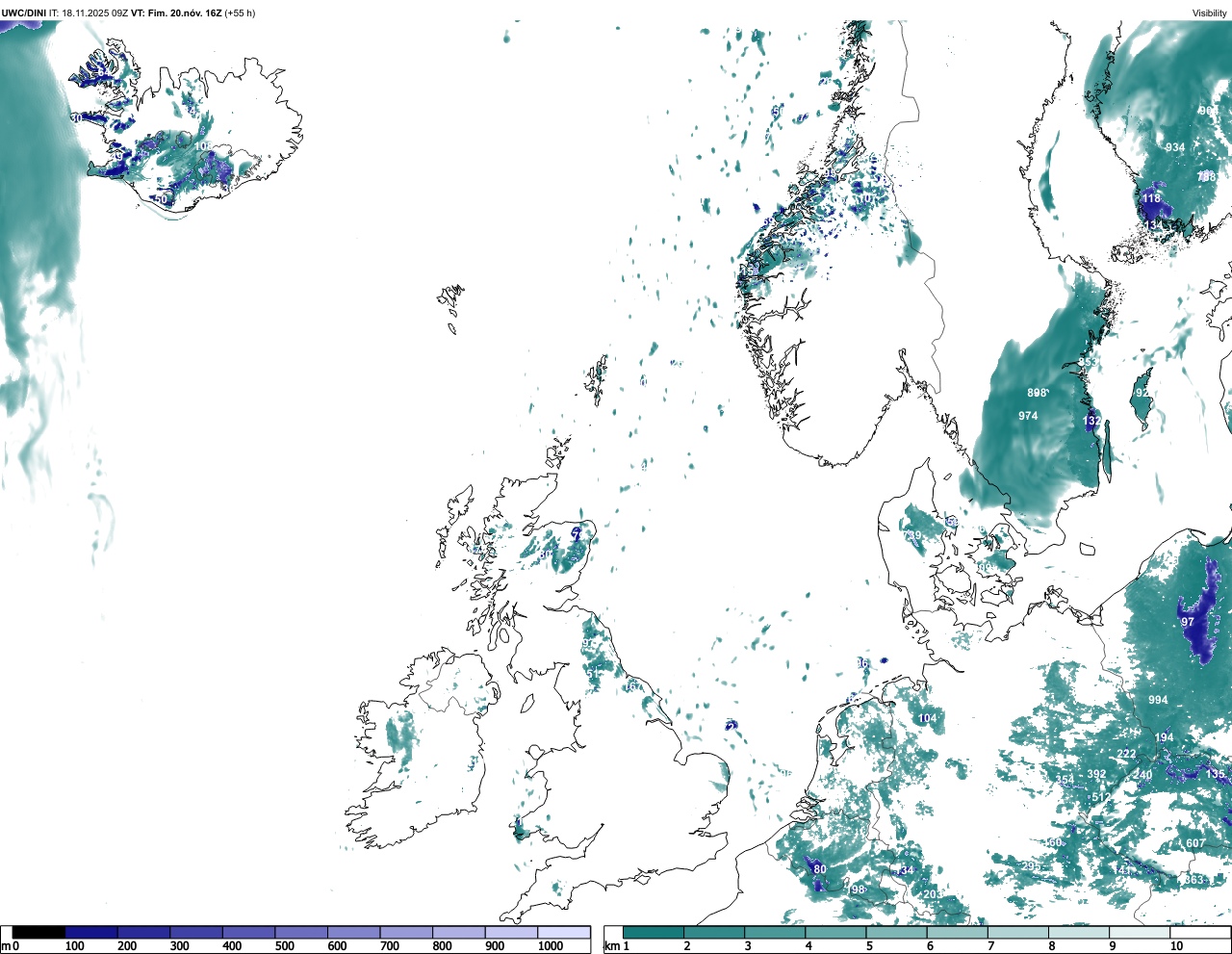
Task: Click the dark navy 100–200 m legend swatch
Action: point(91,933)
